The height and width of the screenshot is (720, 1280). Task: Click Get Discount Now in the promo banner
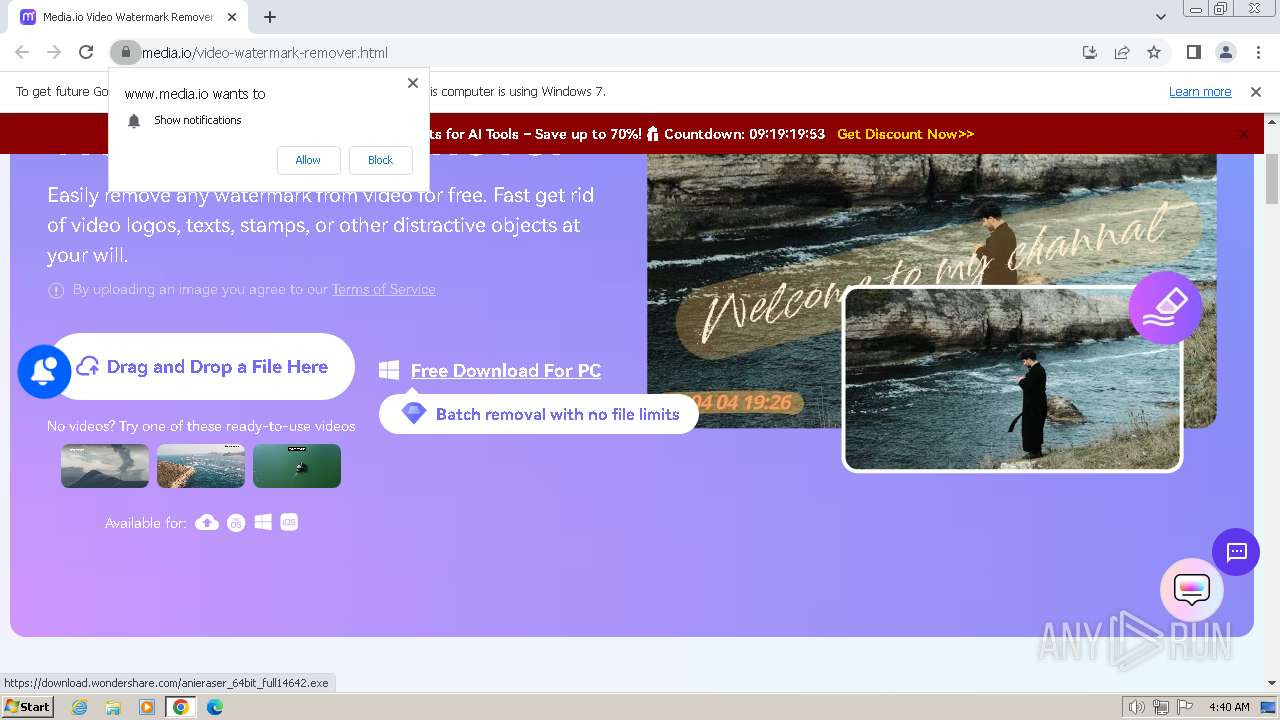point(905,134)
